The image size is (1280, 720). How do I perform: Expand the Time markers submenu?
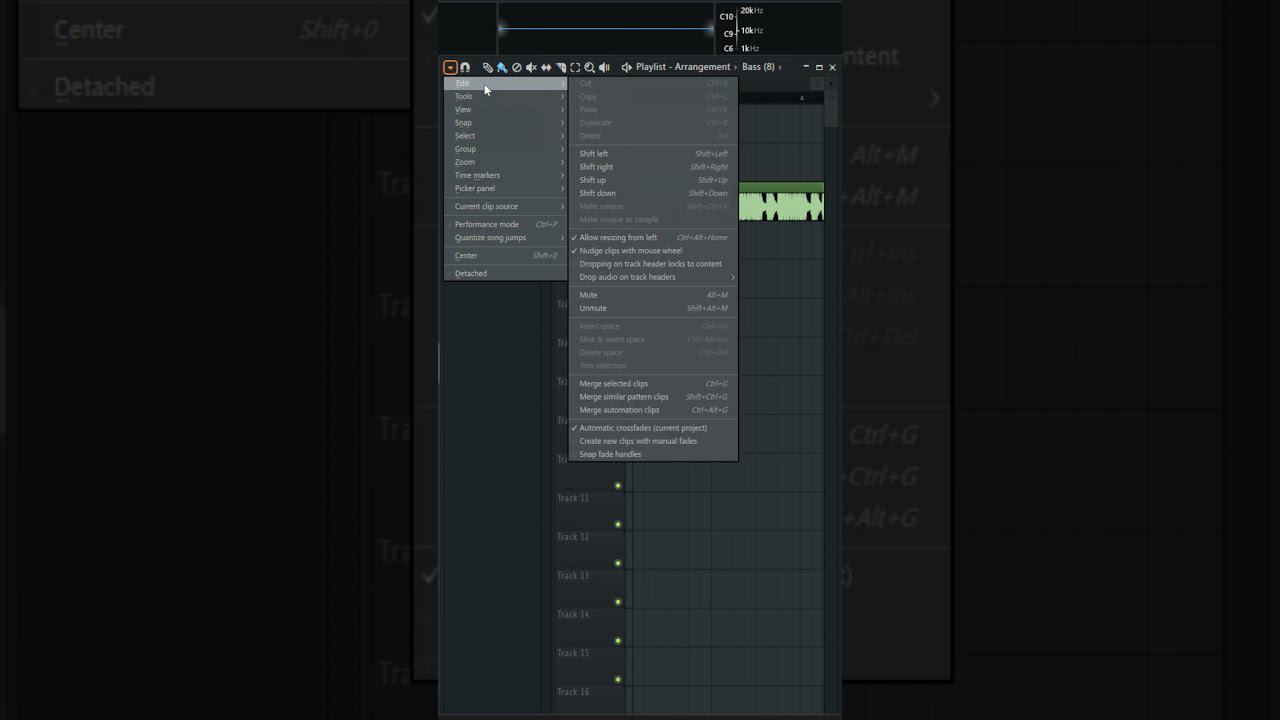tap(506, 175)
